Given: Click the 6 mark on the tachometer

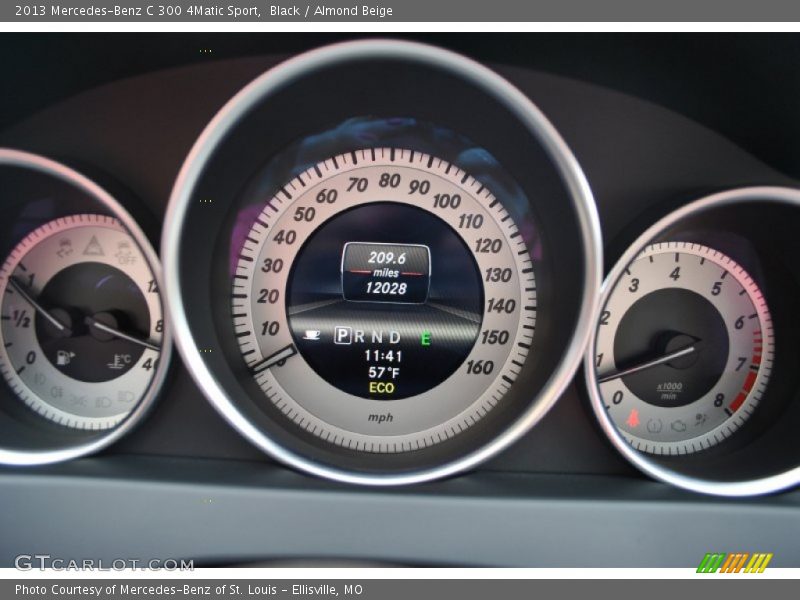Looking at the screenshot, I should 739,322.
